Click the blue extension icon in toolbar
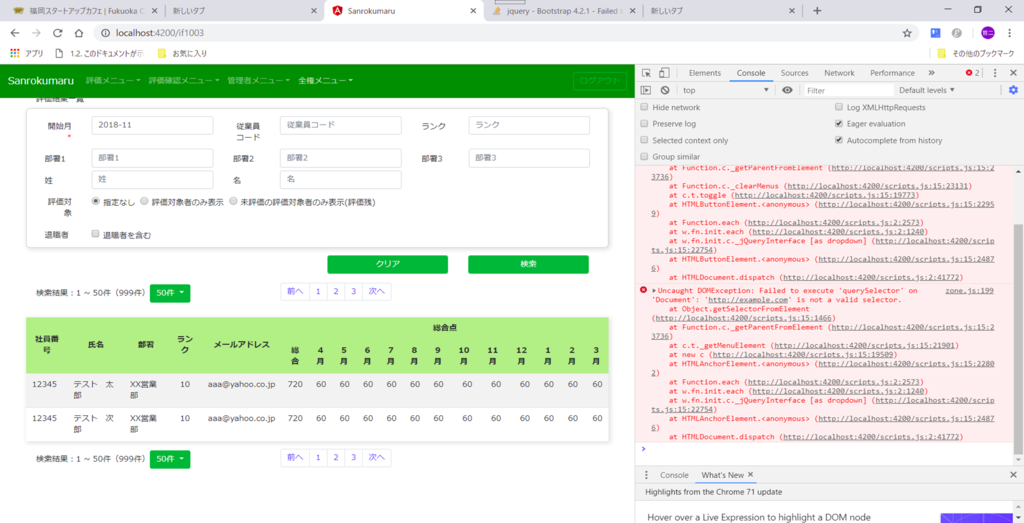Screen dimensions: 1024x523 click(x=935, y=33)
